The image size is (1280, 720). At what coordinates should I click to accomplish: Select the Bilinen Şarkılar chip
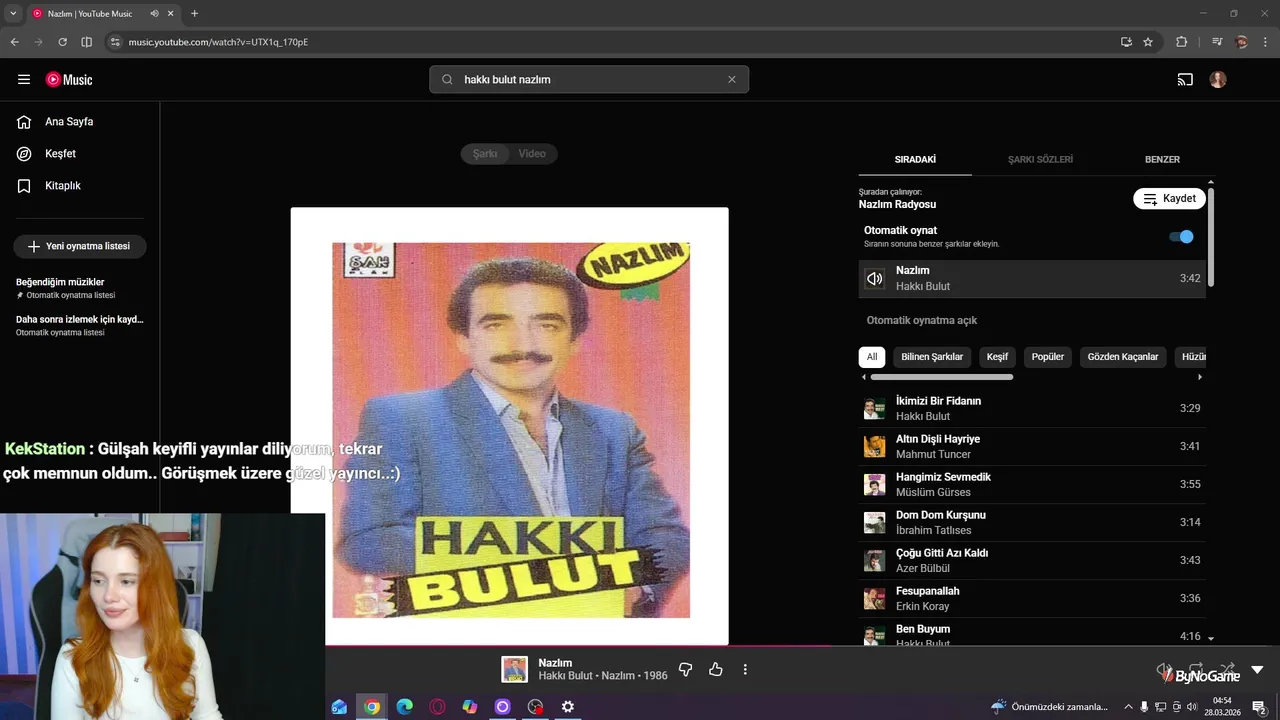tap(932, 357)
